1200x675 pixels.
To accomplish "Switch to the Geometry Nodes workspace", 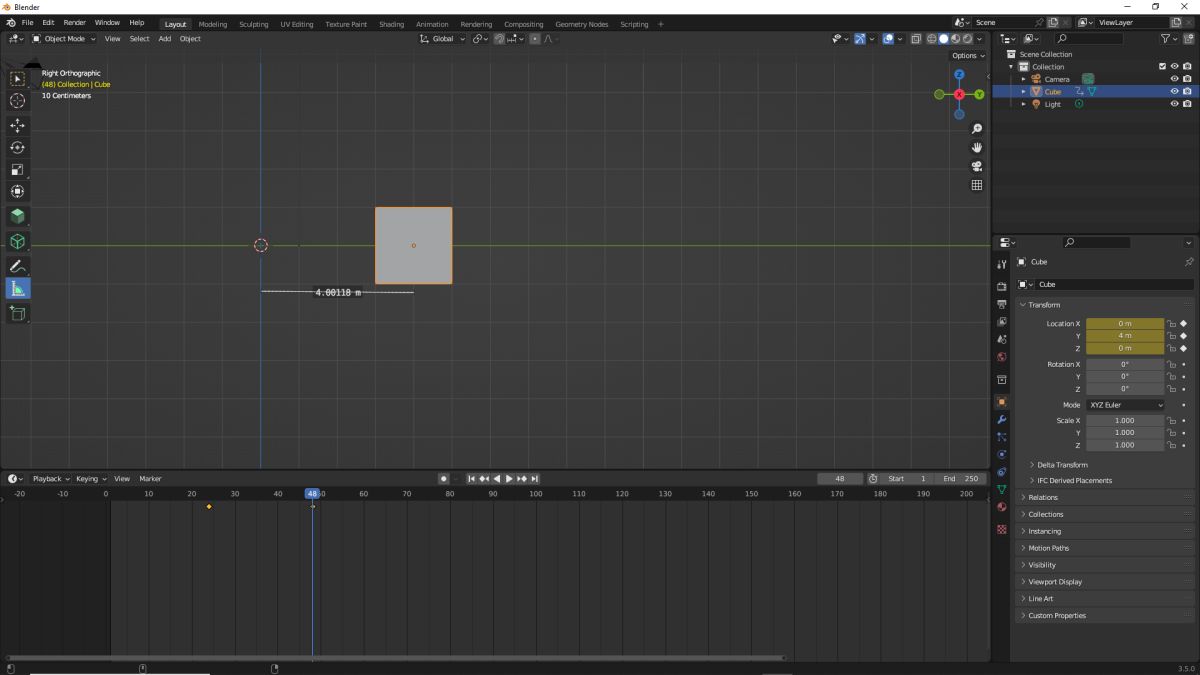I will 581,24.
